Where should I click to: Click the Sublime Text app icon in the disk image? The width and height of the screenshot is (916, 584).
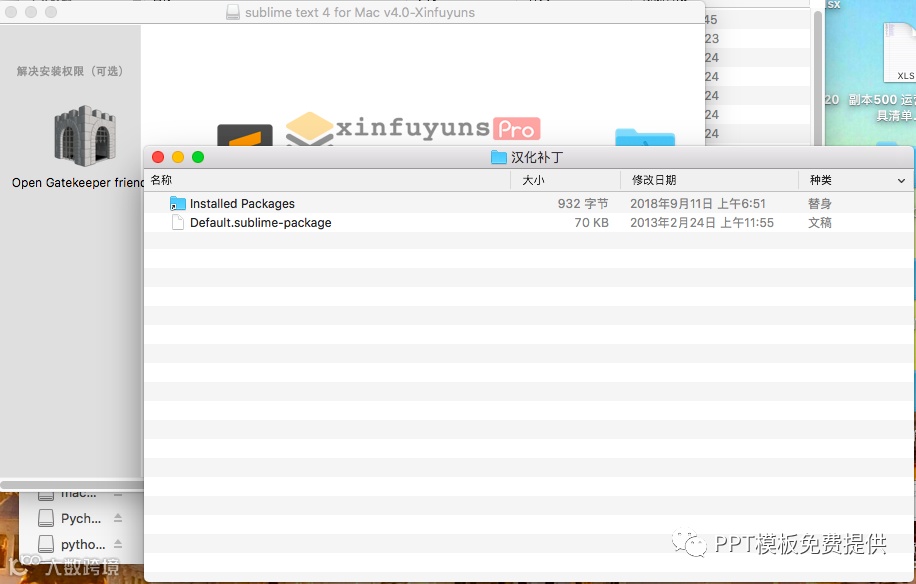pyautogui.click(x=245, y=135)
